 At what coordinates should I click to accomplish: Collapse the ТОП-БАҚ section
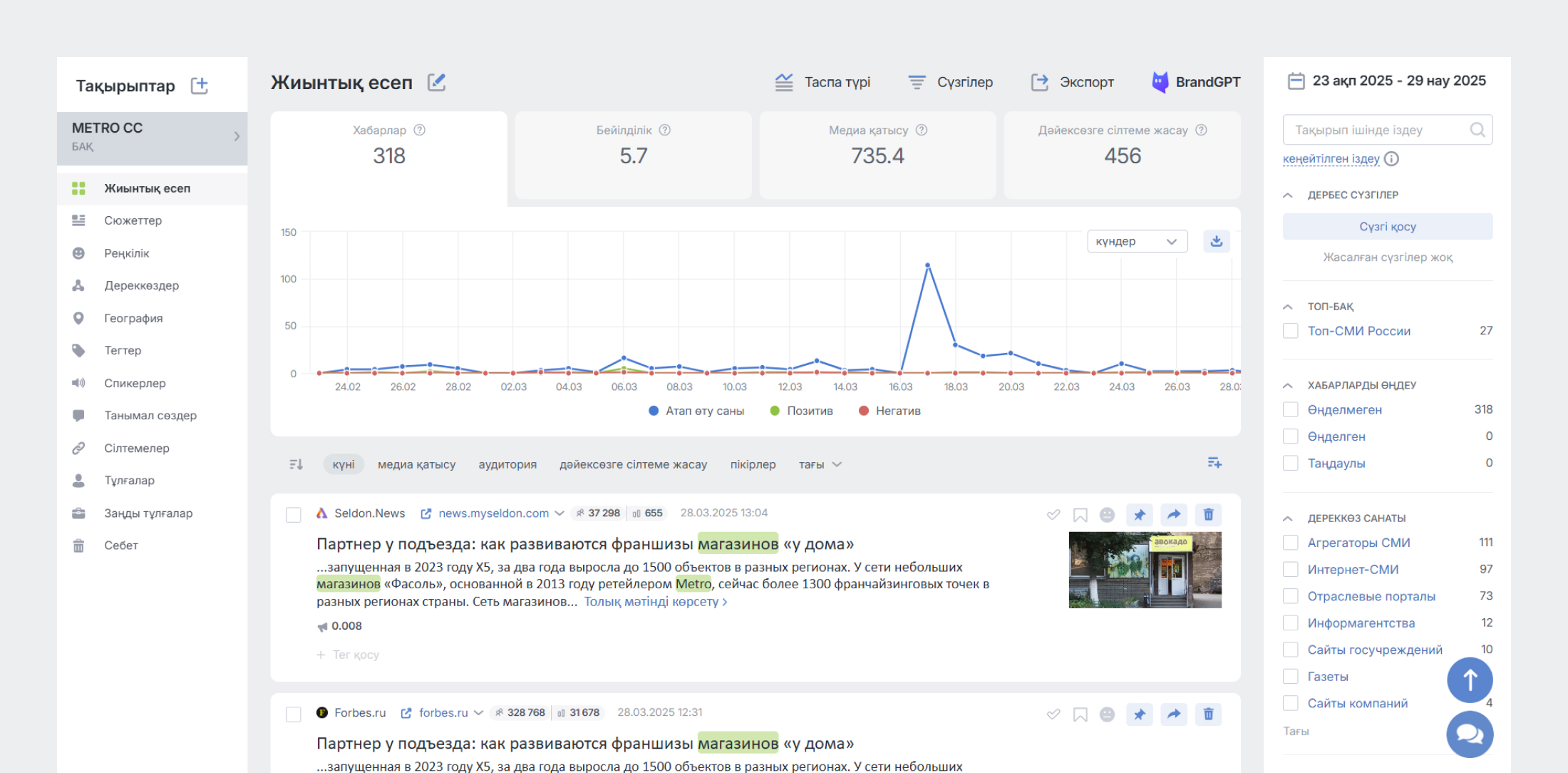[x=1287, y=307]
